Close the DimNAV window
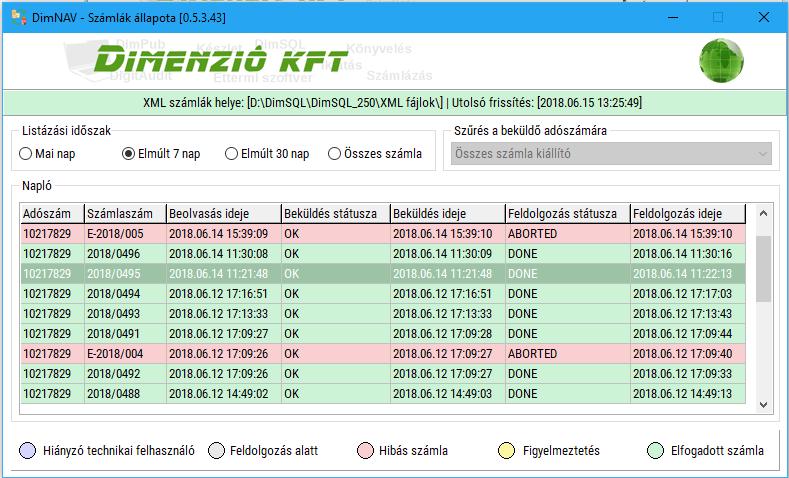Viewport: 789px width, 478px height. tap(763, 17)
